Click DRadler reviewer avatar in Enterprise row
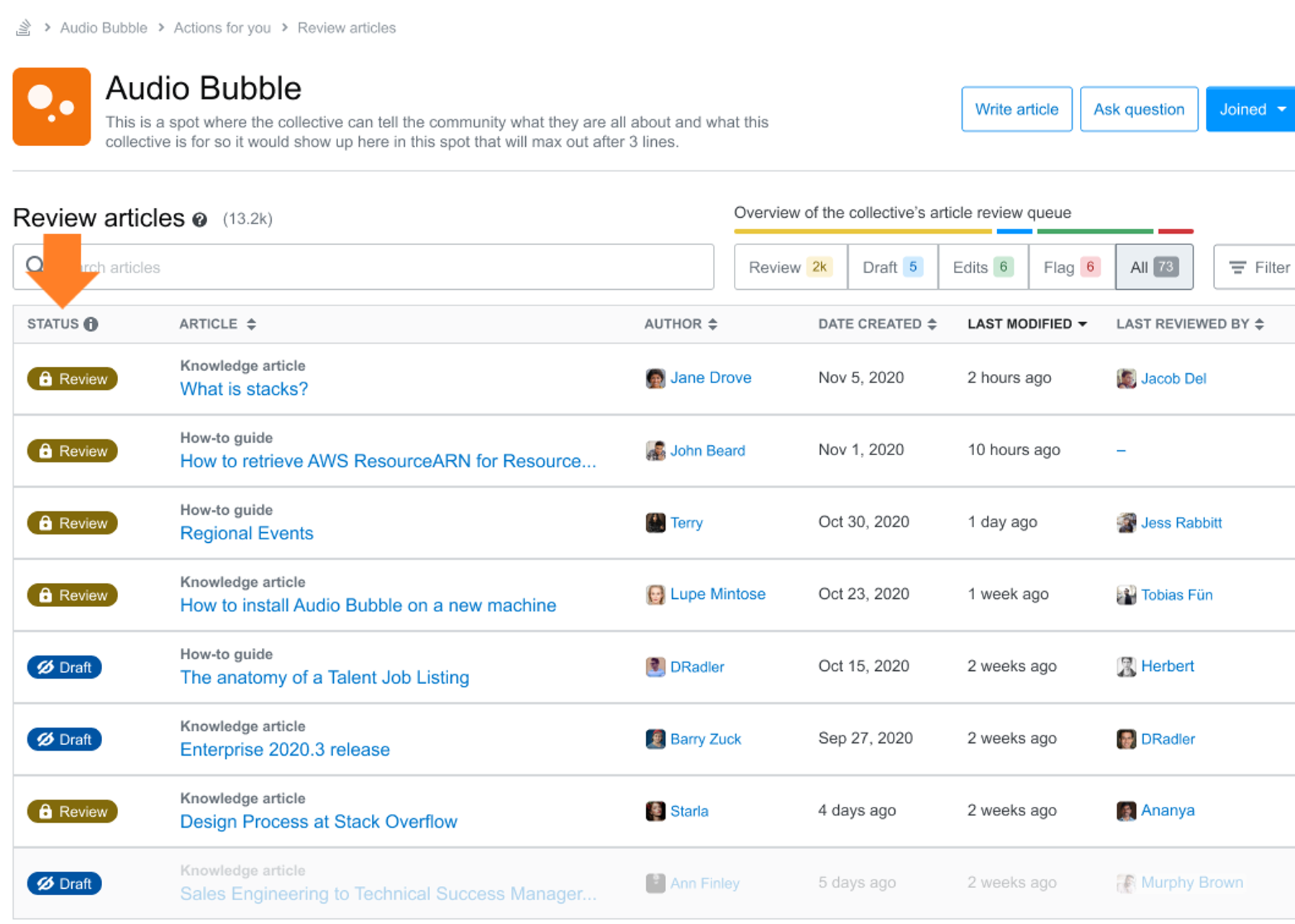The height and width of the screenshot is (924, 1295). tap(1126, 739)
